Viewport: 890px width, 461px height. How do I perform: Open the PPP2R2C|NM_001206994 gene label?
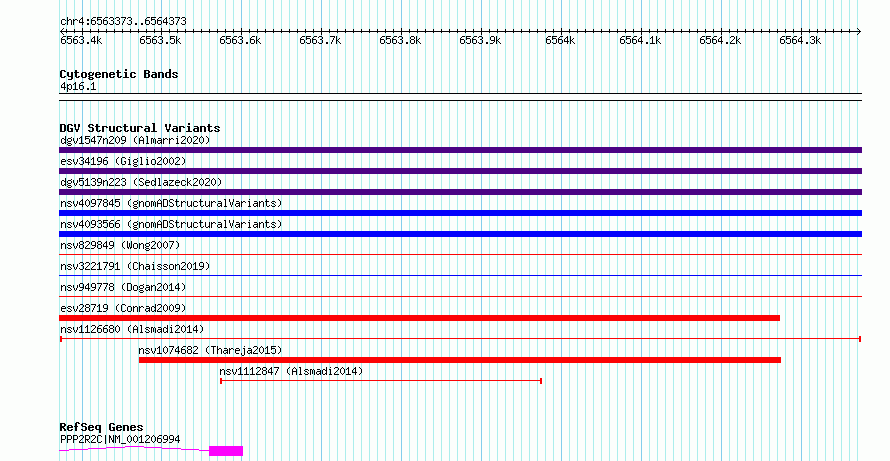tap(120, 439)
